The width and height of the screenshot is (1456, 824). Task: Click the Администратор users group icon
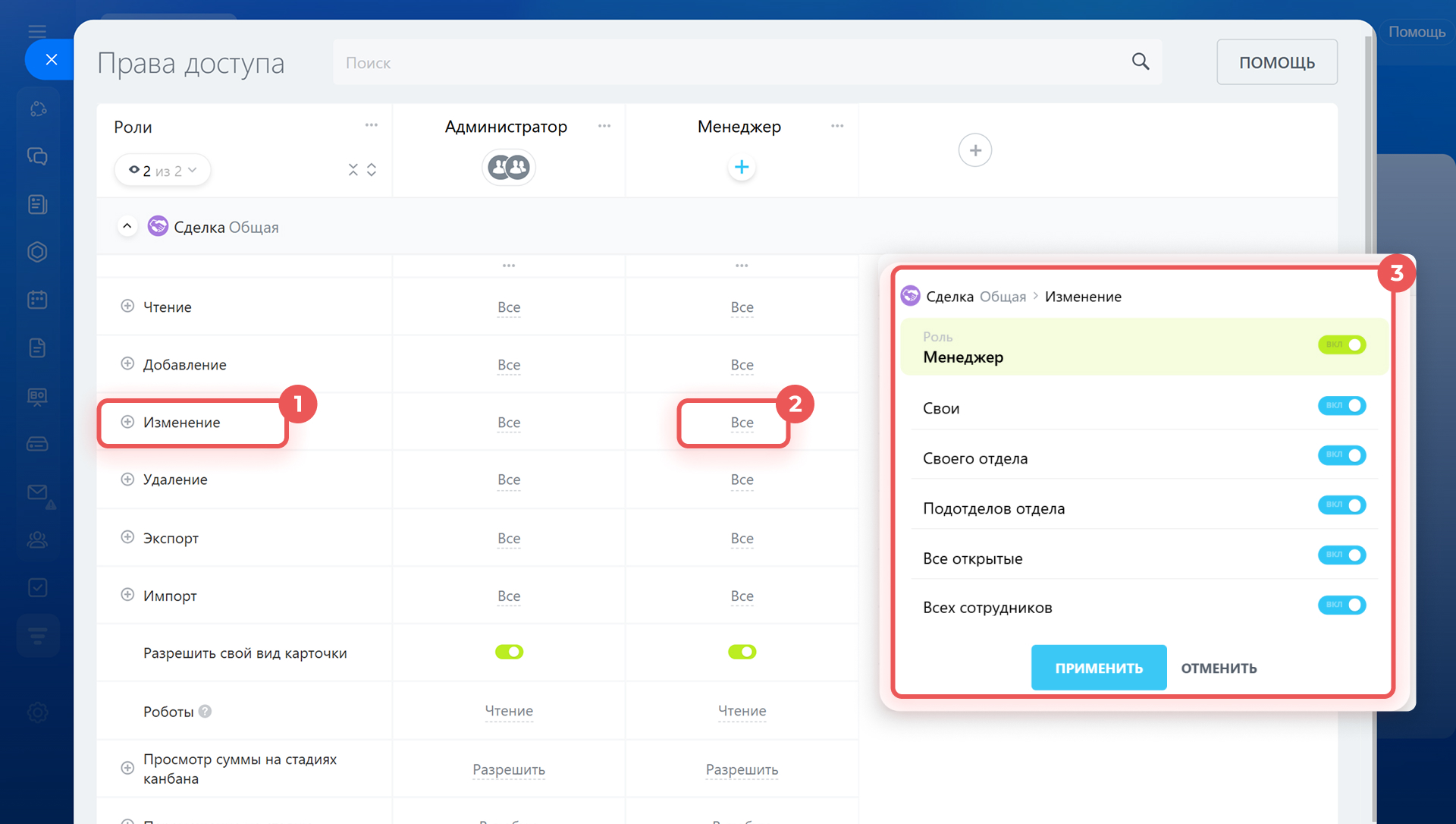tap(508, 167)
